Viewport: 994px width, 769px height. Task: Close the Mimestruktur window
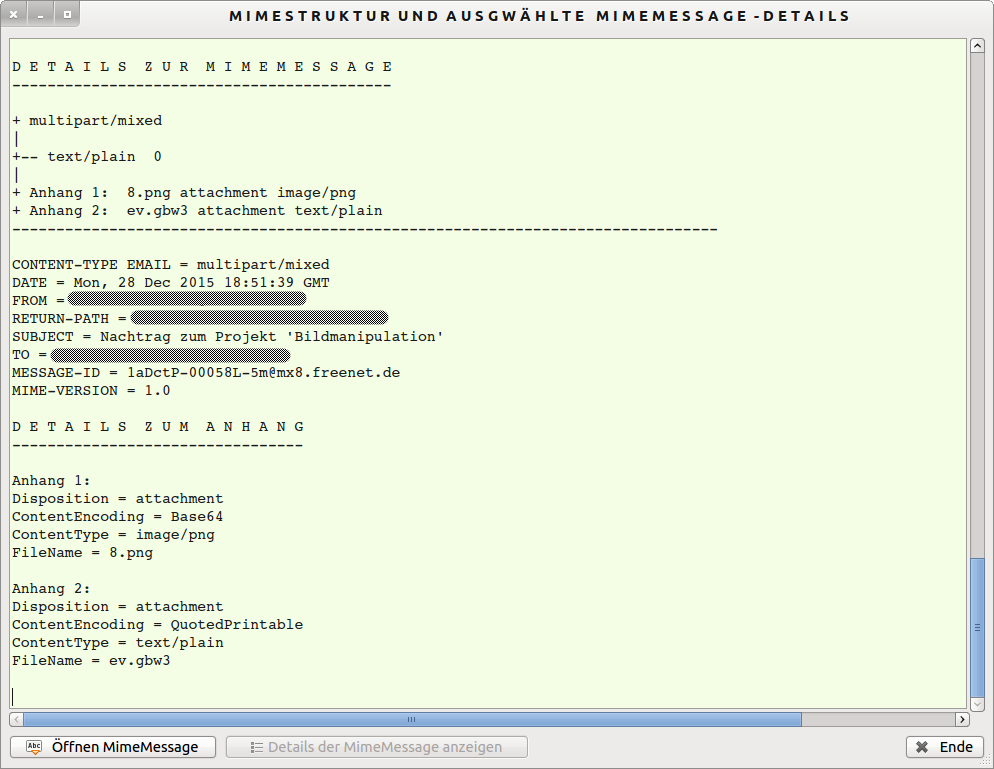(15, 16)
